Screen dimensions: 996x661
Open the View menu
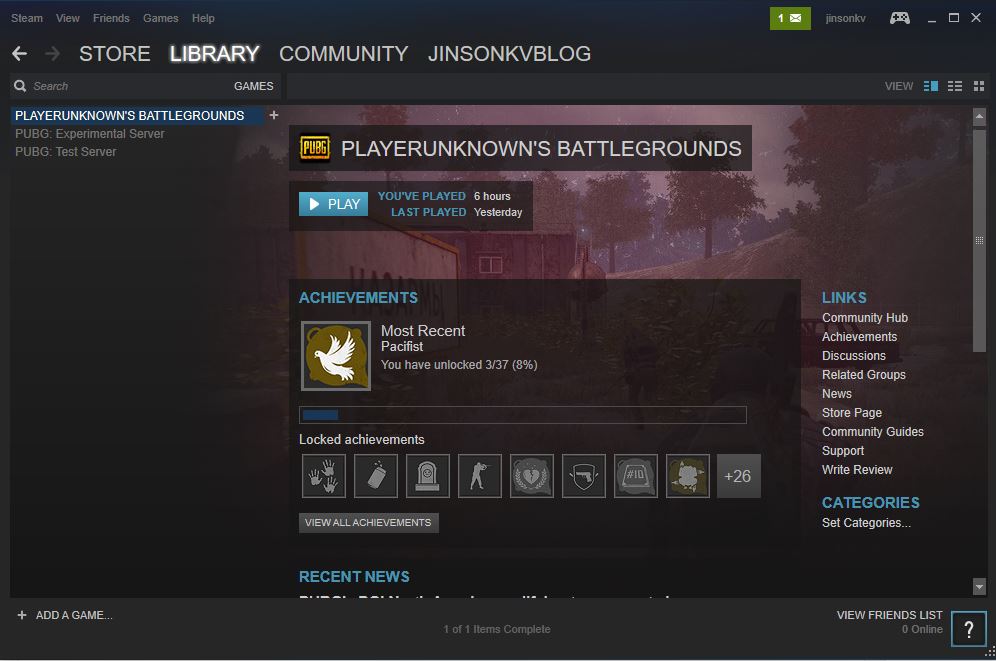pyautogui.click(x=67, y=18)
